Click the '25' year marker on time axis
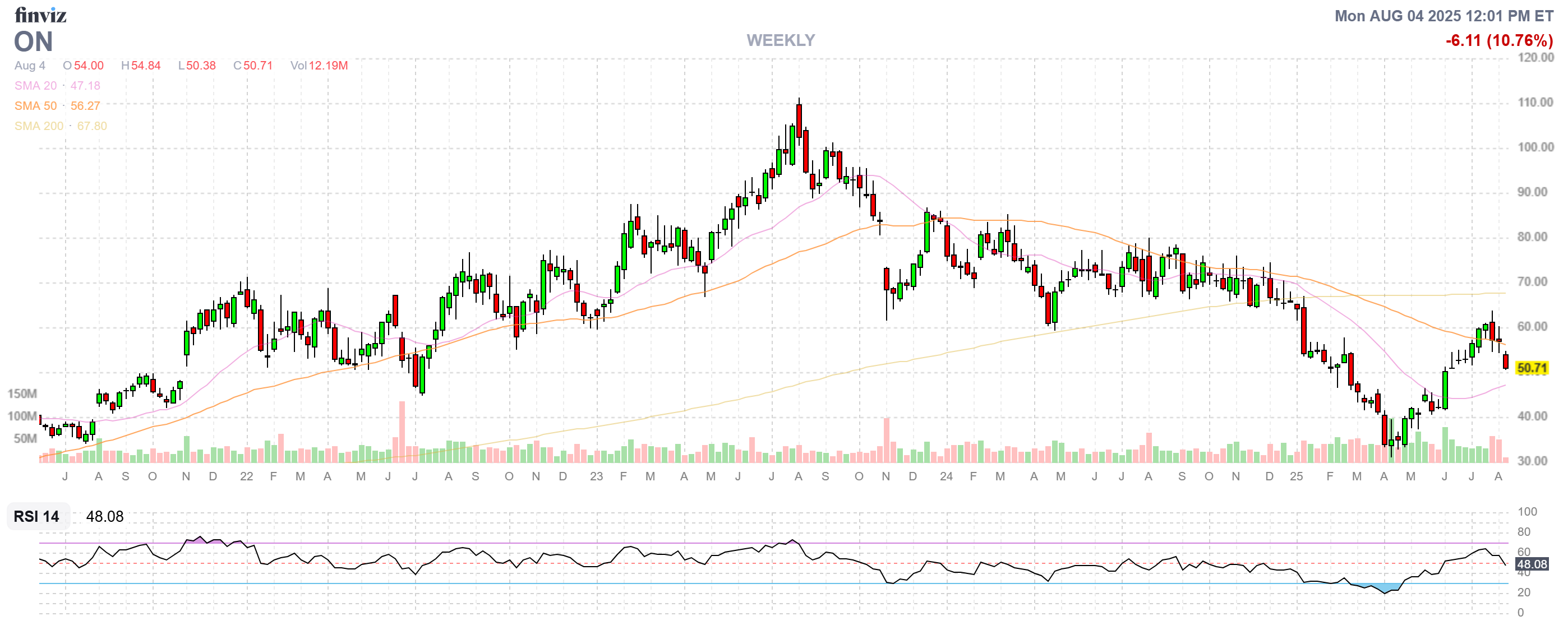Viewport: 1568px width, 630px height. pyautogui.click(x=1296, y=477)
